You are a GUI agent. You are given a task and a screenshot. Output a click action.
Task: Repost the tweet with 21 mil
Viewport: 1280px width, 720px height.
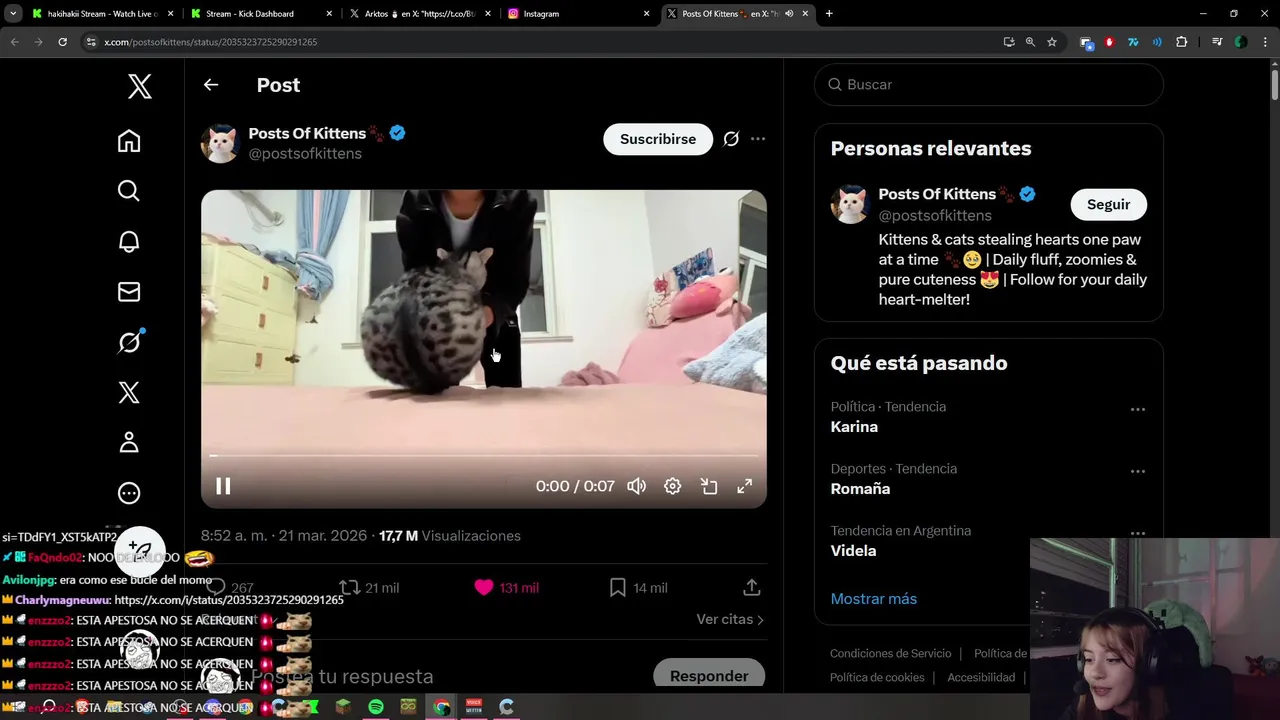(x=369, y=588)
